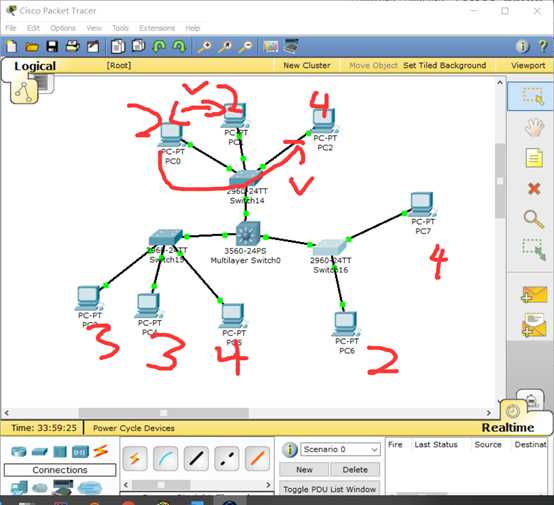Select the Wireless Devices category icon
Viewport: 554px width, 505px height.
(x=80, y=452)
